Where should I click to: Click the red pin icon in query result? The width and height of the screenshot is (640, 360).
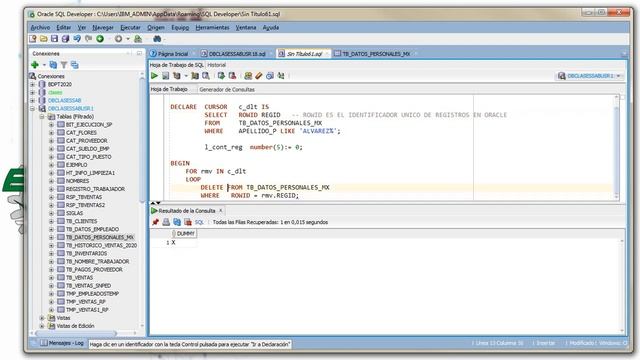(x=155, y=222)
